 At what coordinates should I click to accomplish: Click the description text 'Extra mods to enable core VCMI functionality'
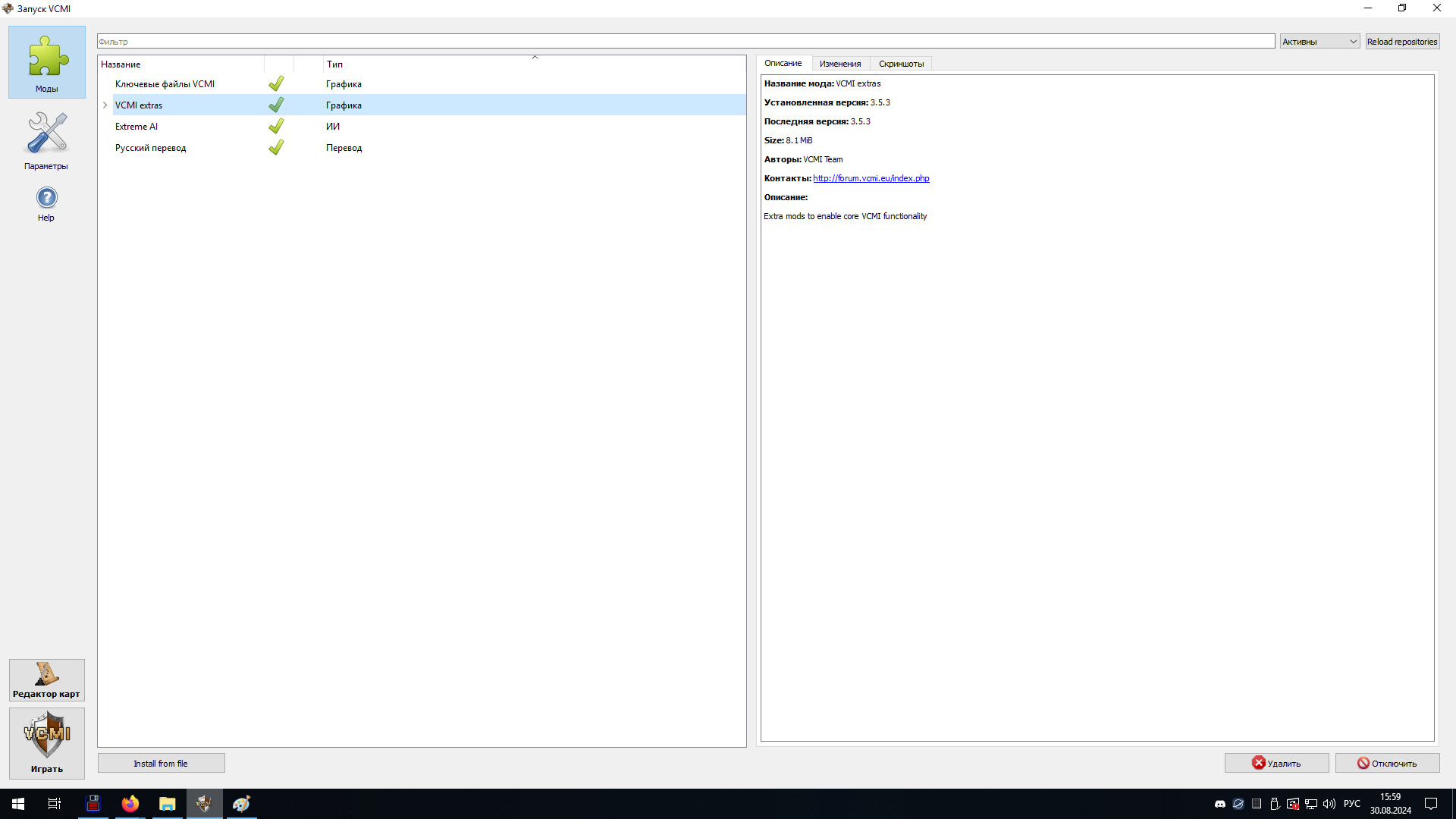pos(845,216)
